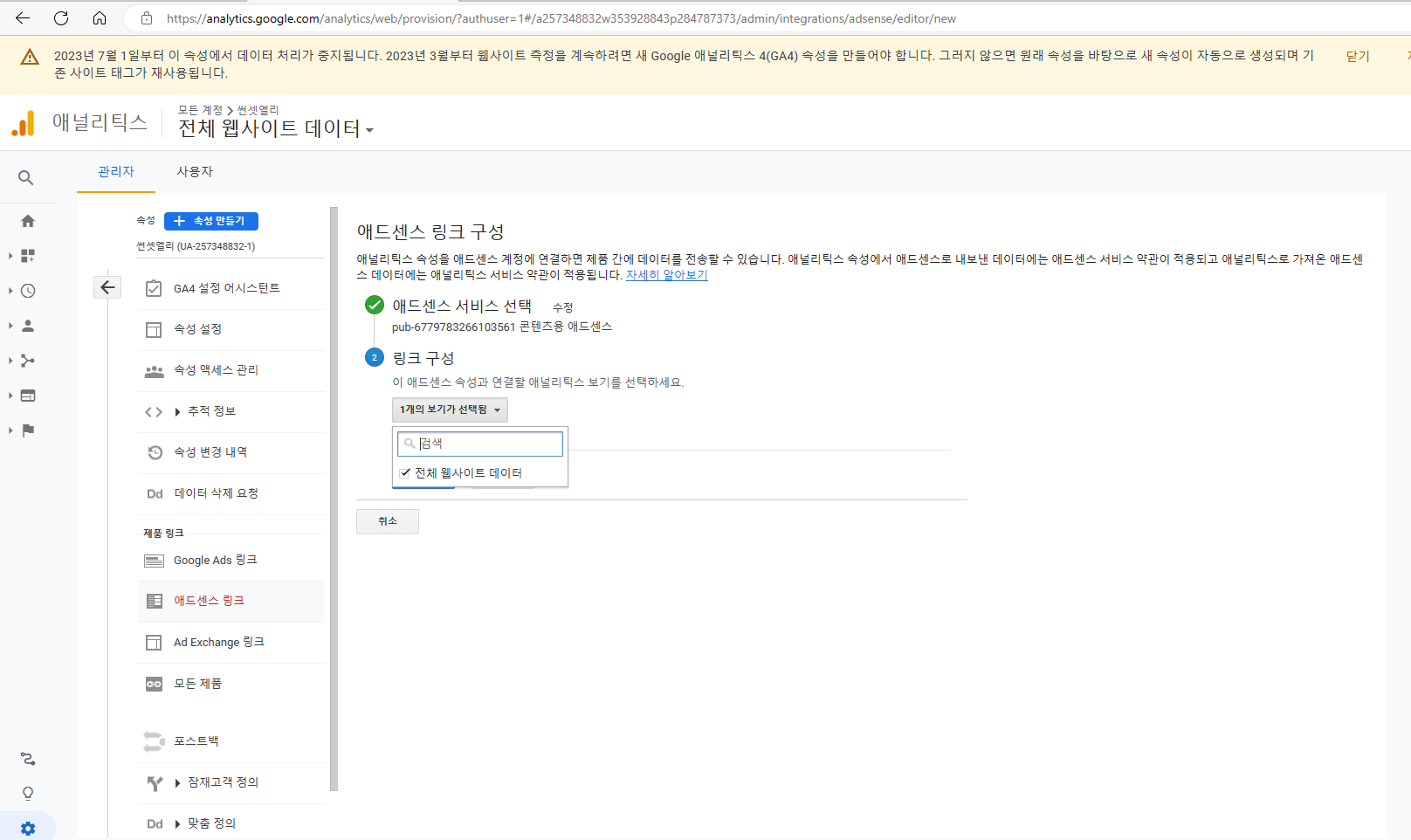Switch to the 관리자 tab

116,172
